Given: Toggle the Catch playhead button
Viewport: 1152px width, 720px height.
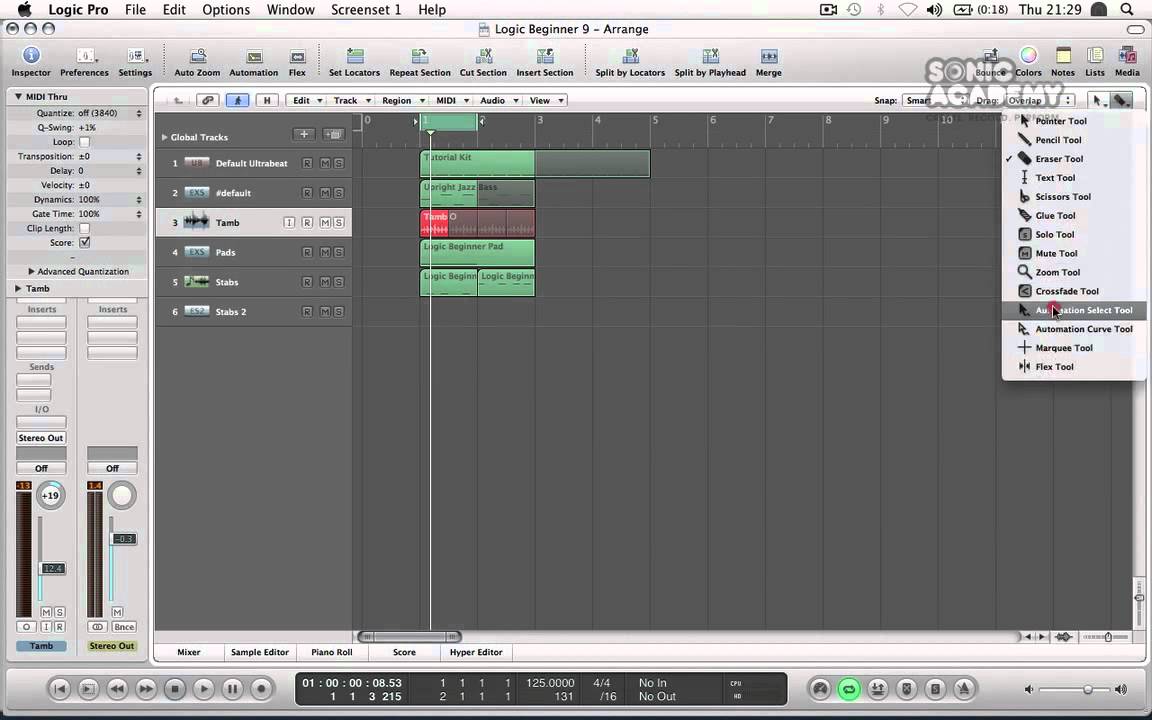Looking at the screenshot, I should [237, 101].
